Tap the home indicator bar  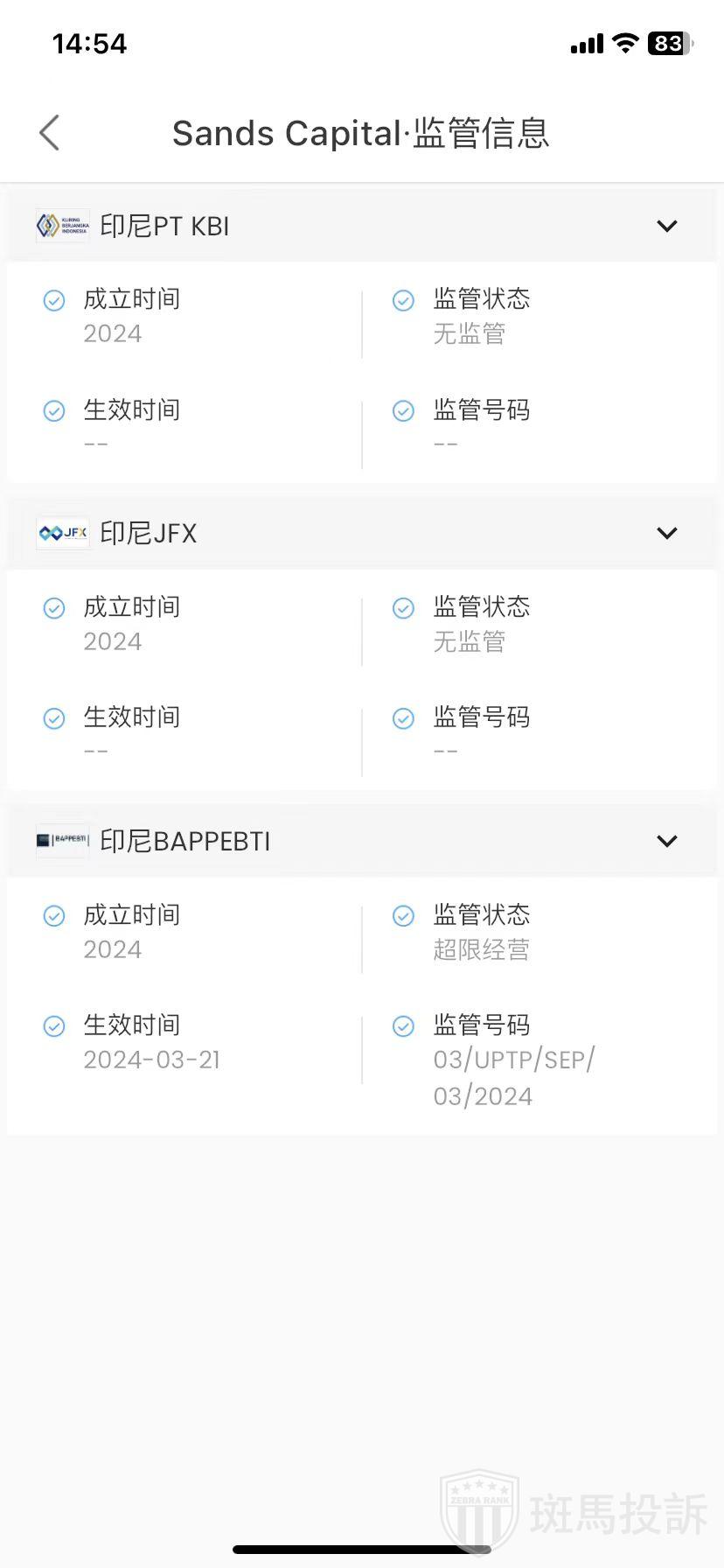point(362,1550)
